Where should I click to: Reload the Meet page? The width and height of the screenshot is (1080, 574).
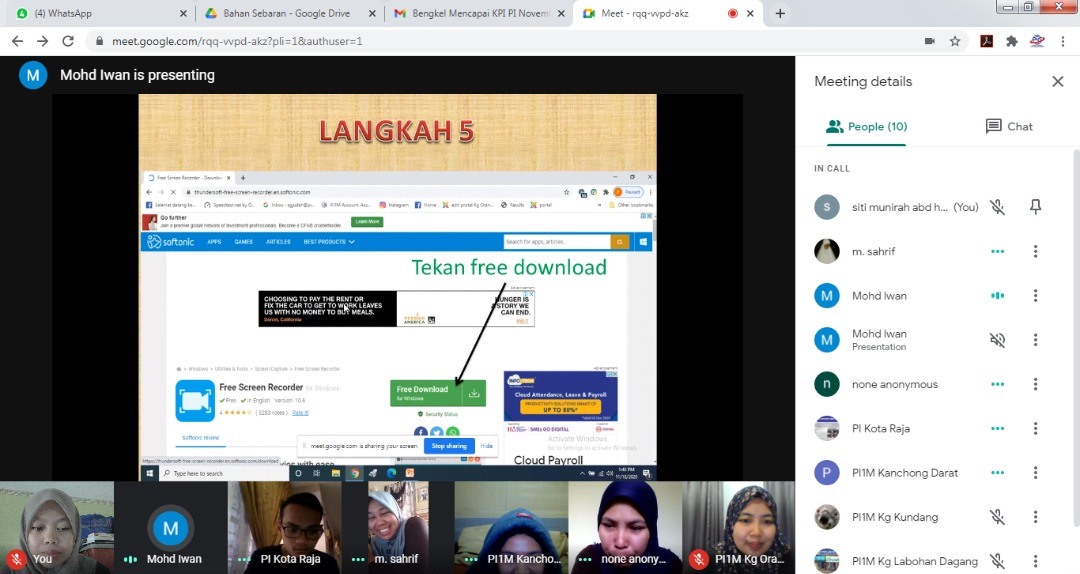[68, 41]
